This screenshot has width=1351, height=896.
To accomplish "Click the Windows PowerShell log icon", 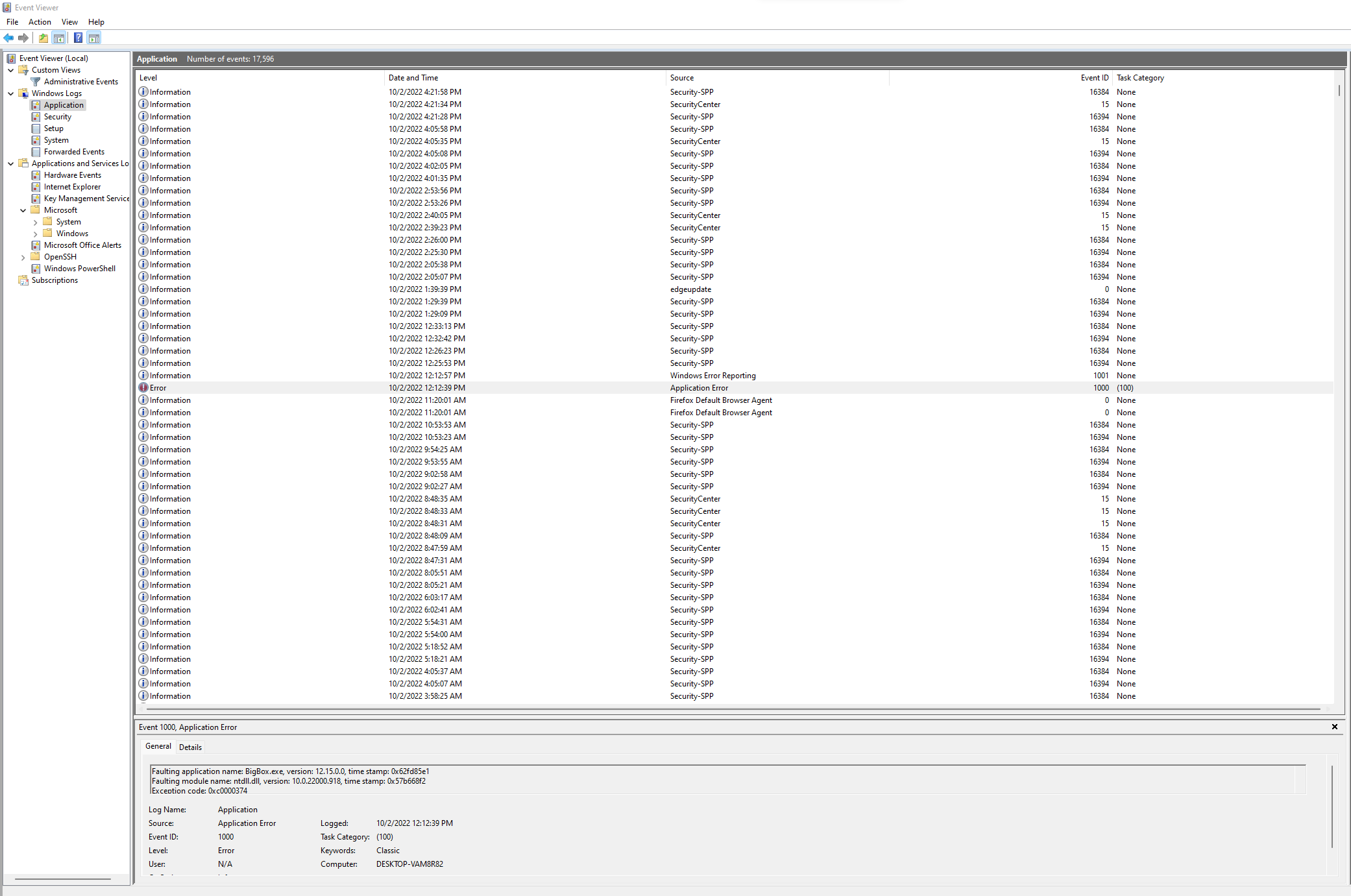I will (x=36, y=269).
